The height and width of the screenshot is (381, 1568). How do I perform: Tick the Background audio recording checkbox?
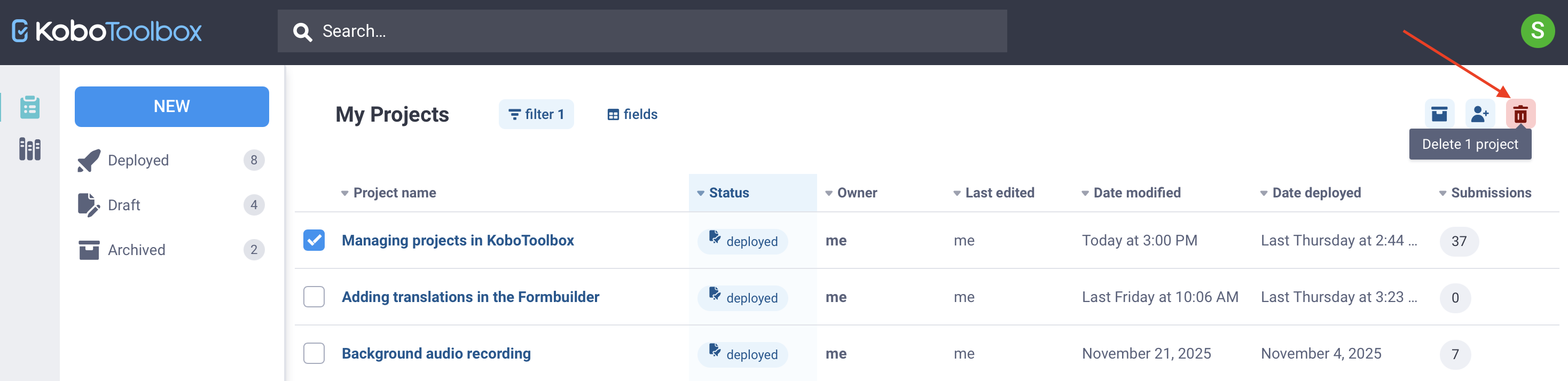click(314, 354)
